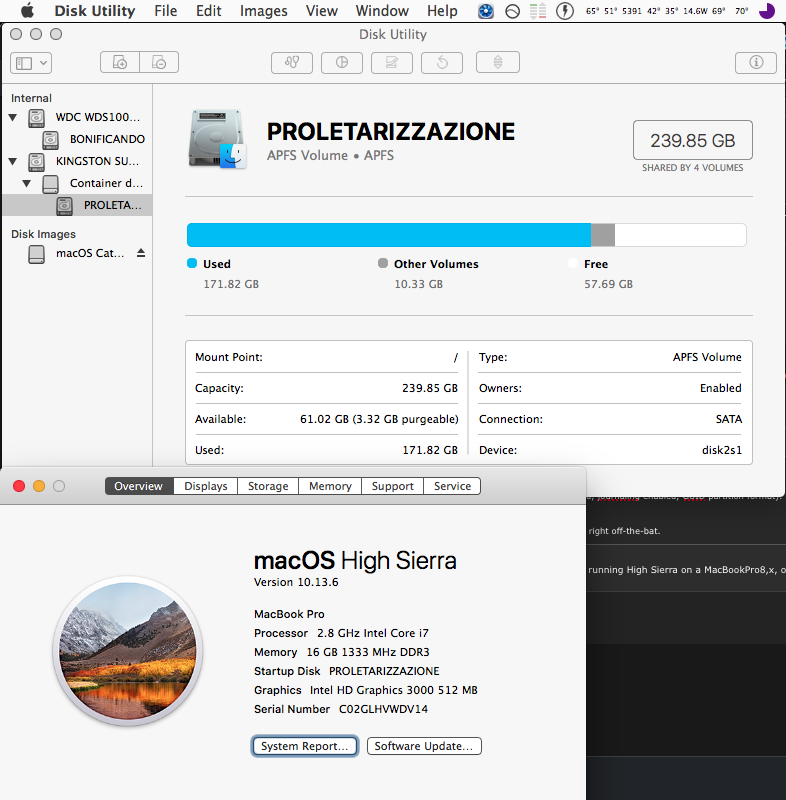This screenshot has height=800, width=786.
Task: Open the Disk Utility menu
Action: tap(95, 11)
